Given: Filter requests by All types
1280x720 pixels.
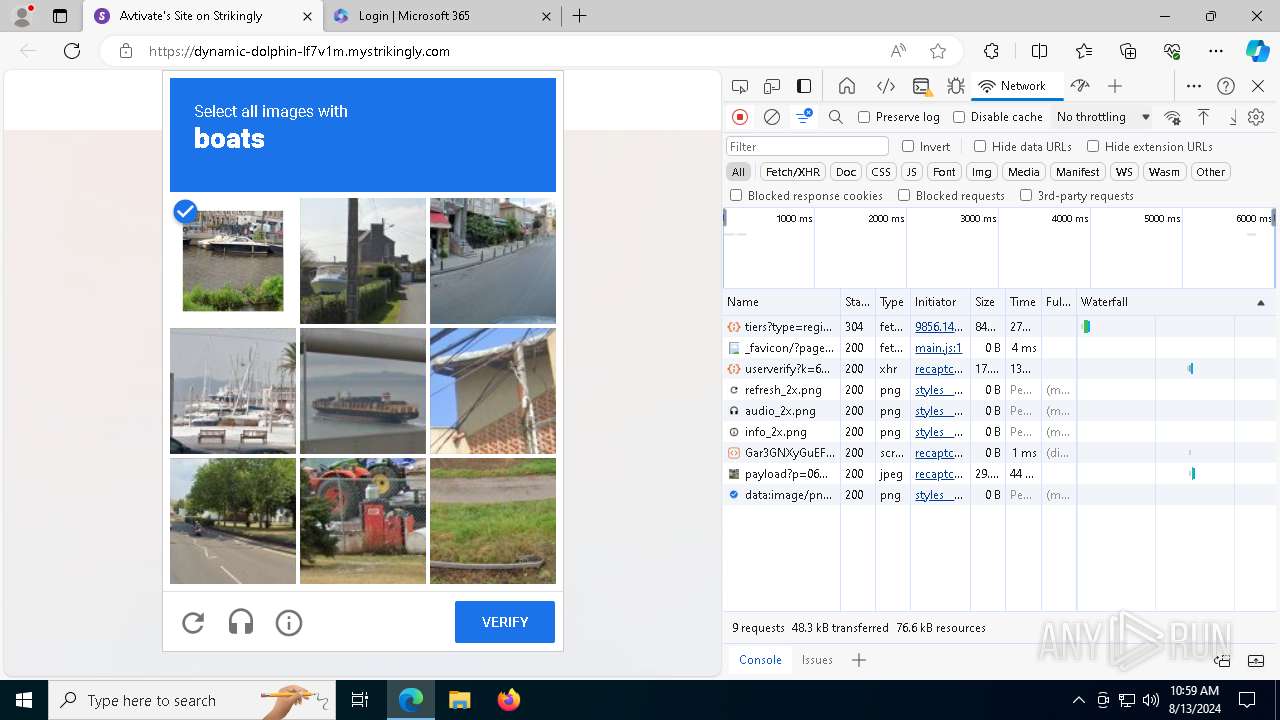Looking at the screenshot, I should [x=738, y=172].
